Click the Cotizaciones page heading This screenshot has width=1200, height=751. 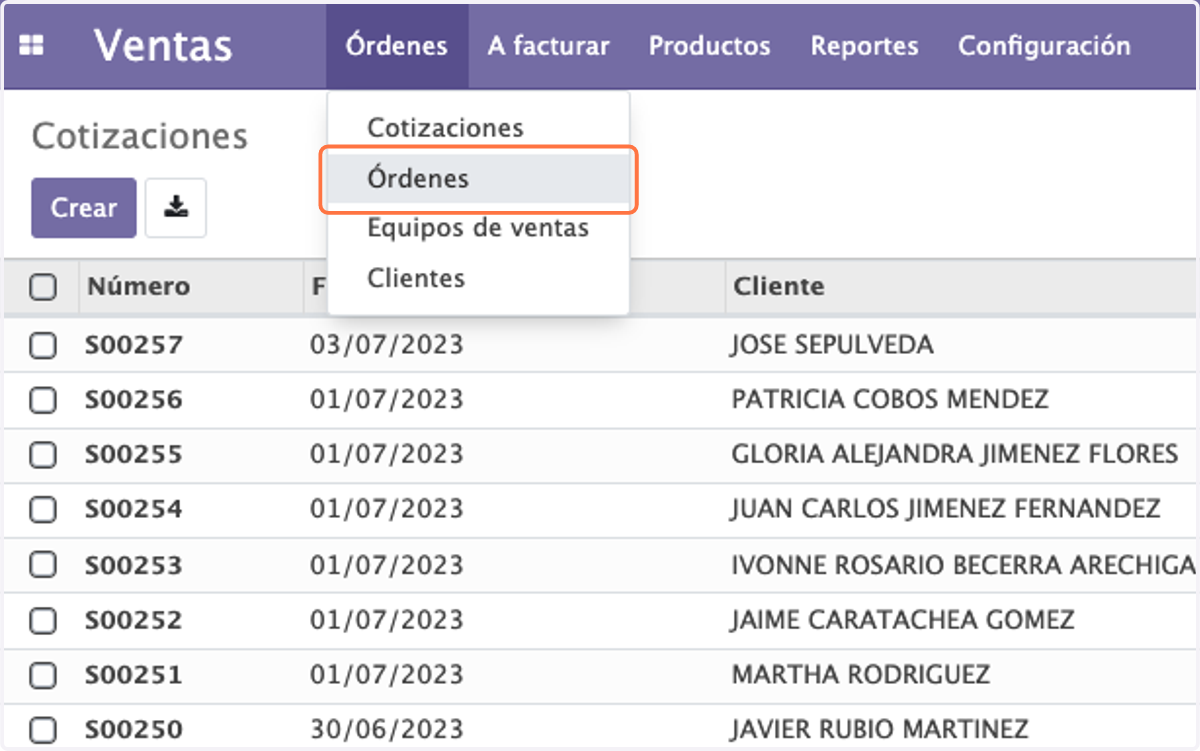pyautogui.click(x=140, y=136)
